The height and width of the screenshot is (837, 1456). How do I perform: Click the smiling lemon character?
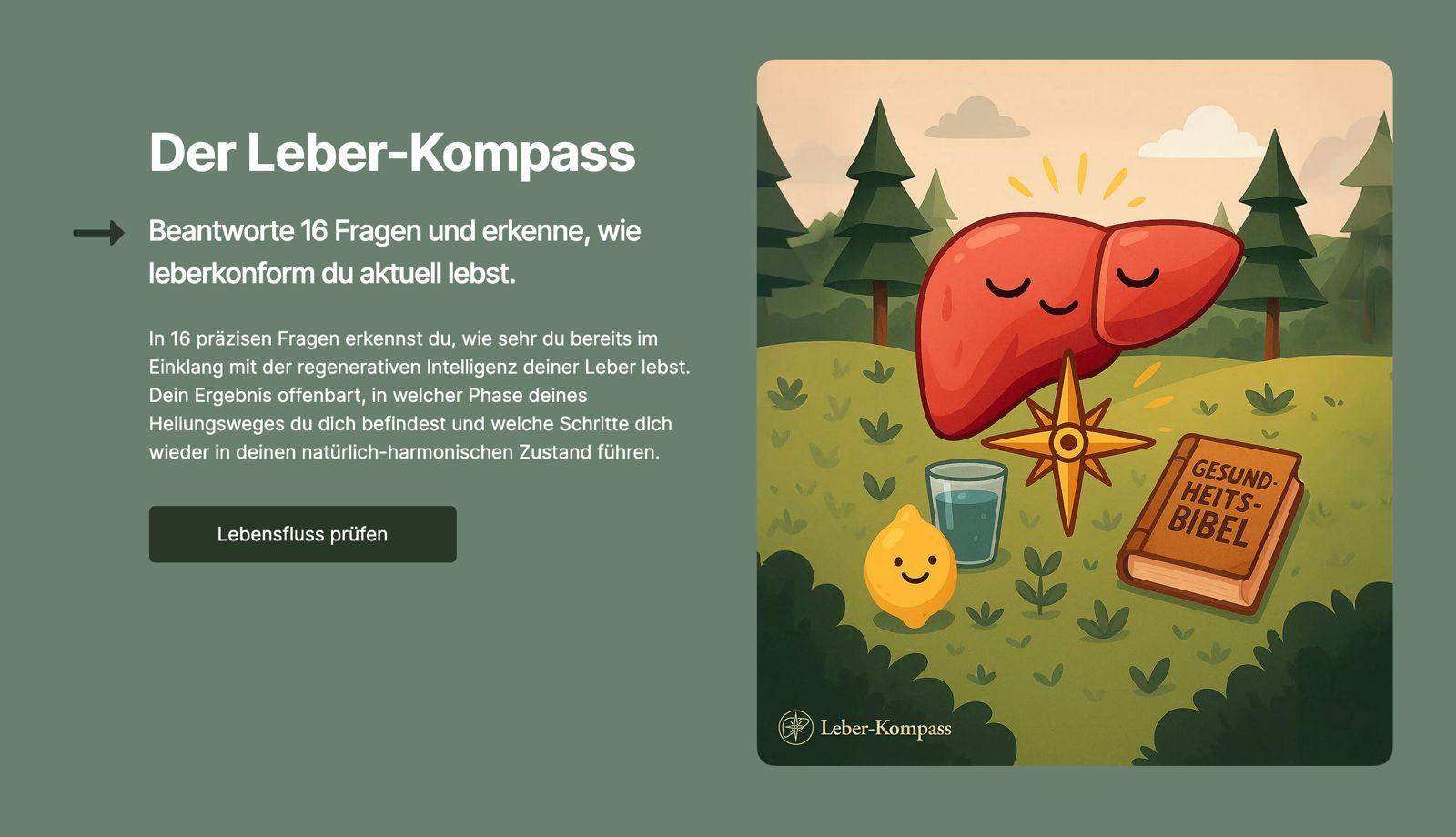click(910, 568)
